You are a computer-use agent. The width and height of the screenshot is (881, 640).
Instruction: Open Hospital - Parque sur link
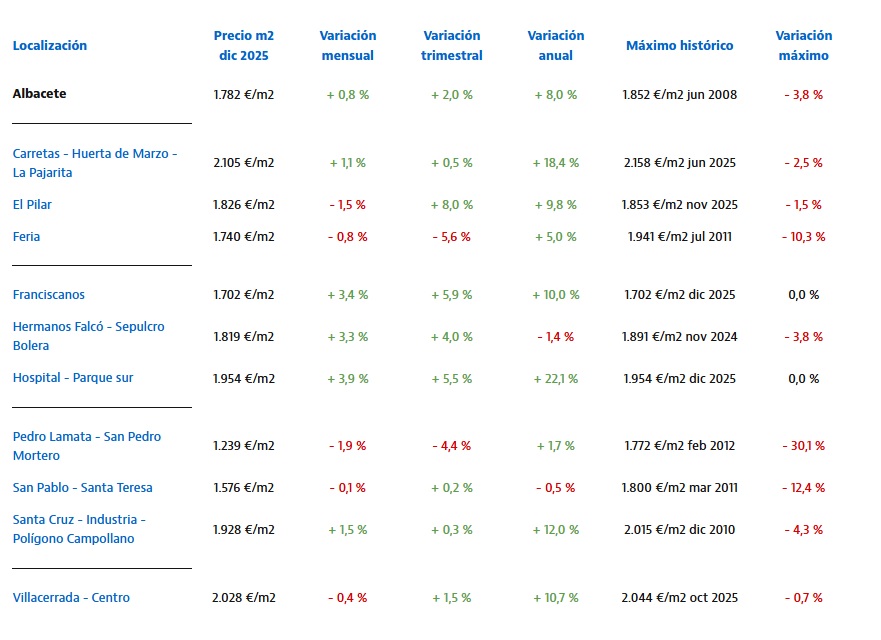click(x=73, y=378)
